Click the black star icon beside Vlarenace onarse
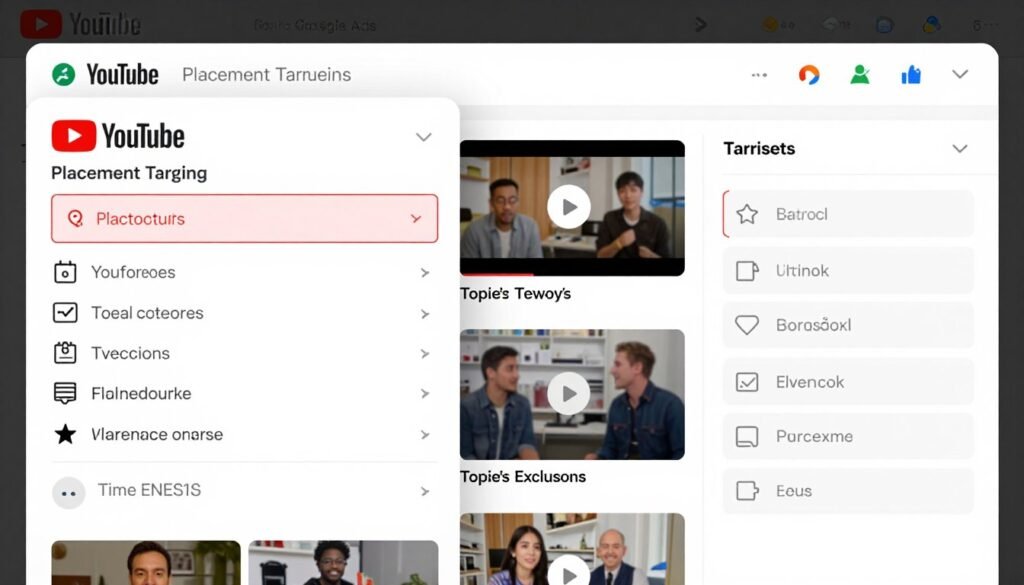The image size is (1024, 585). [65, 434]
